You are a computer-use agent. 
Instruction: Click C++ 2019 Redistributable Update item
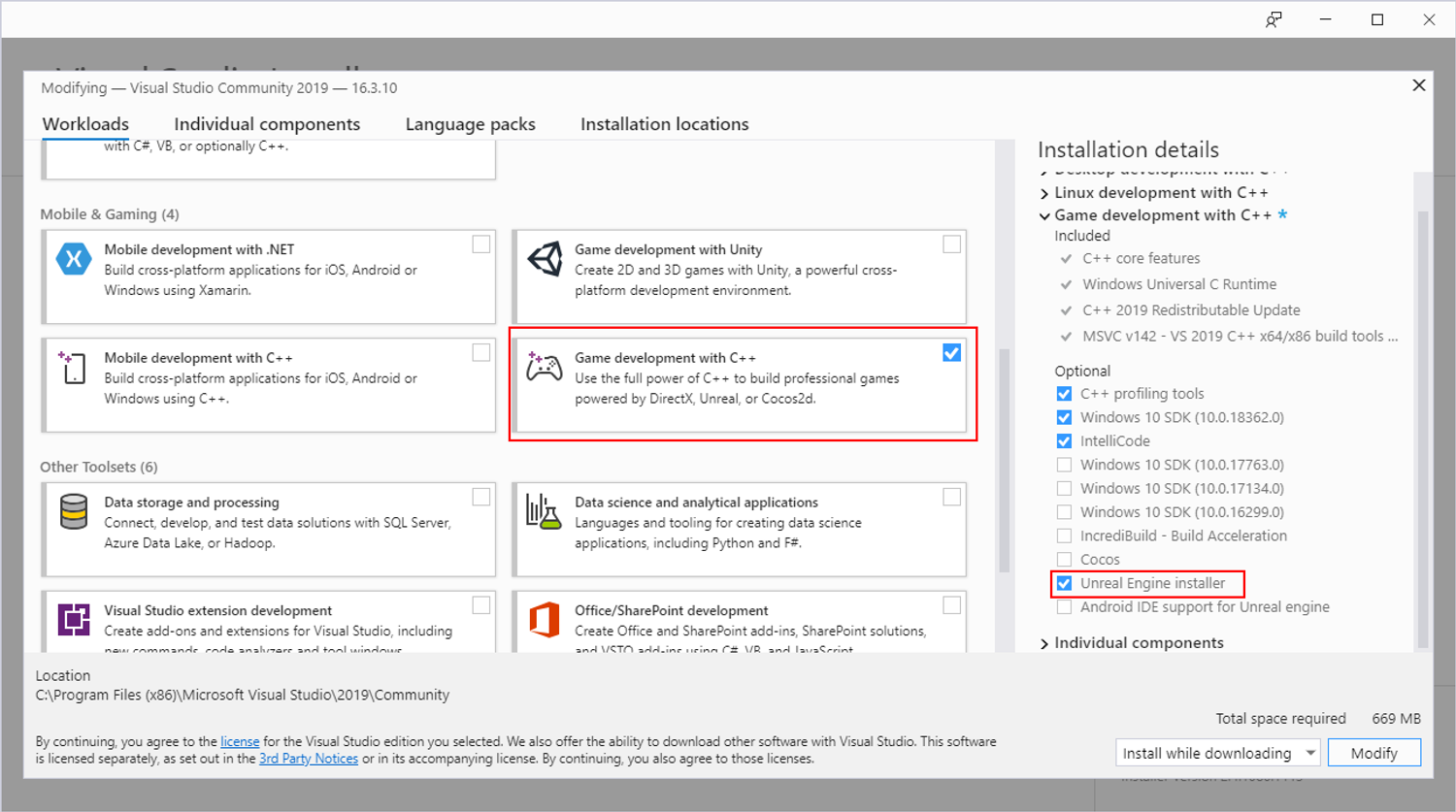(x=1191, y=310)
